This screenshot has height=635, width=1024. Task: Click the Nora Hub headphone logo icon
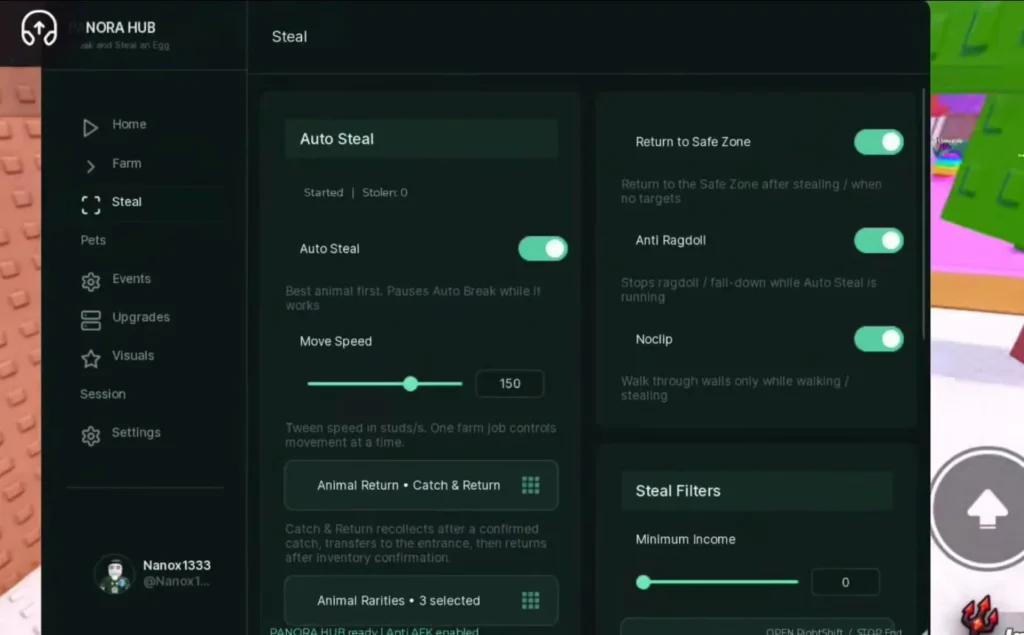[39, 28]
